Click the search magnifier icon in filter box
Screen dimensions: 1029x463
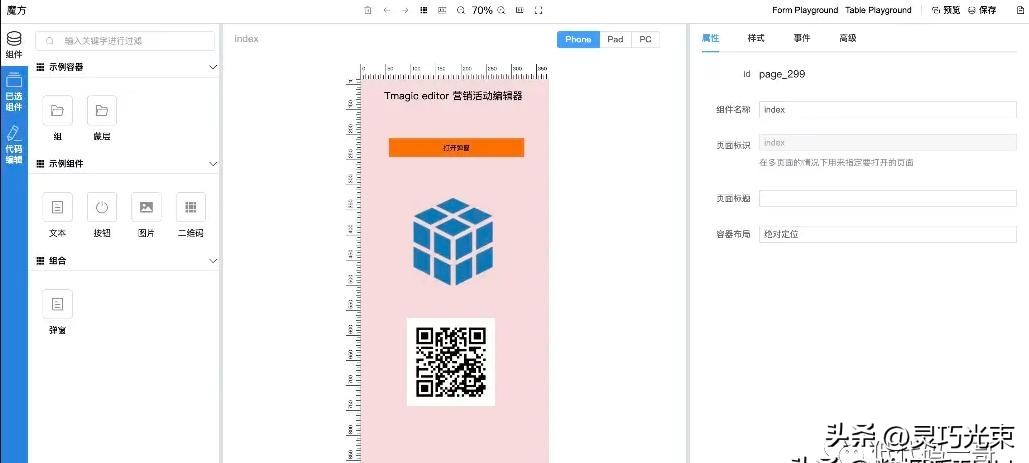[50, 41]
